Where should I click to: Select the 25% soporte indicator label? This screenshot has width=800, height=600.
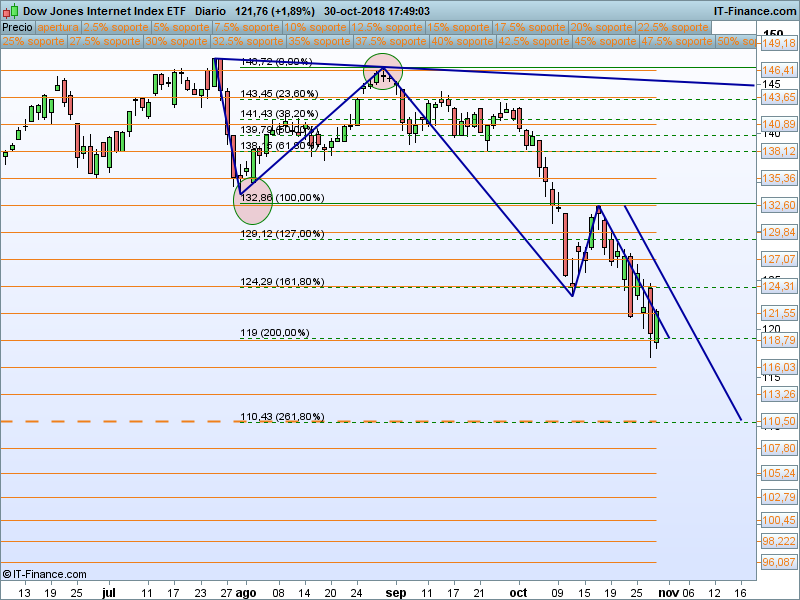pyautogui.click(x=33, y=41)
